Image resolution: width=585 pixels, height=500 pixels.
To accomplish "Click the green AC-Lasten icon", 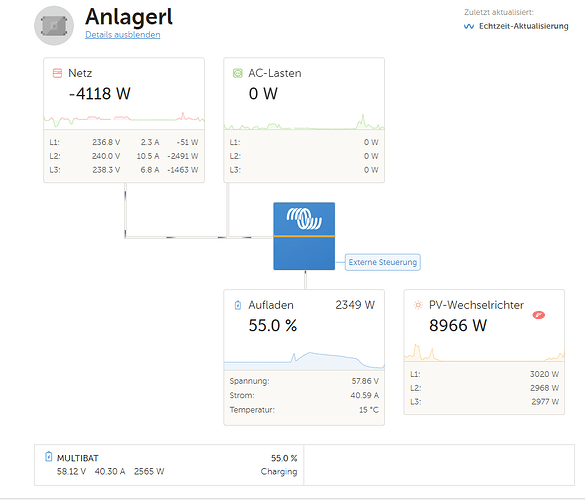I will pos(237,73).
